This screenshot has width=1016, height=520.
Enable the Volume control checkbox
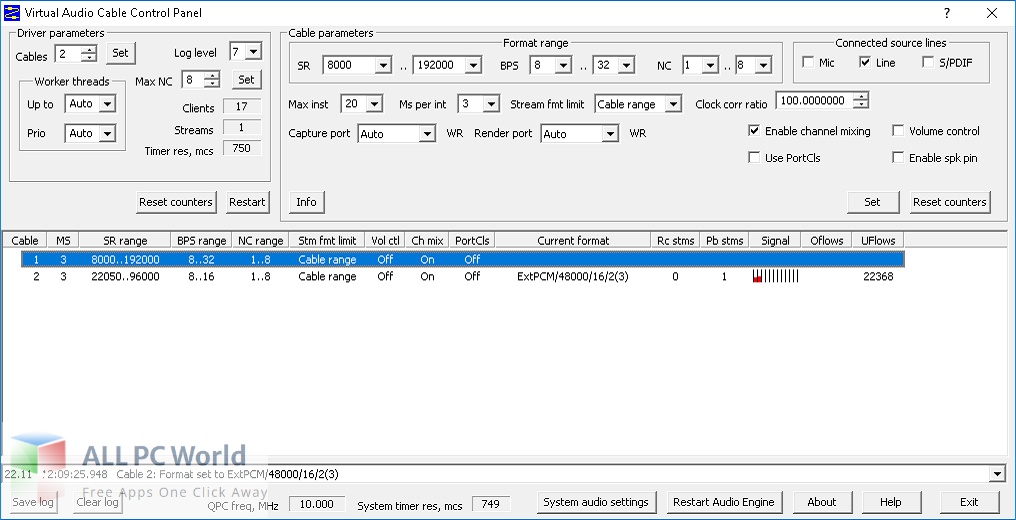[898, 131]
